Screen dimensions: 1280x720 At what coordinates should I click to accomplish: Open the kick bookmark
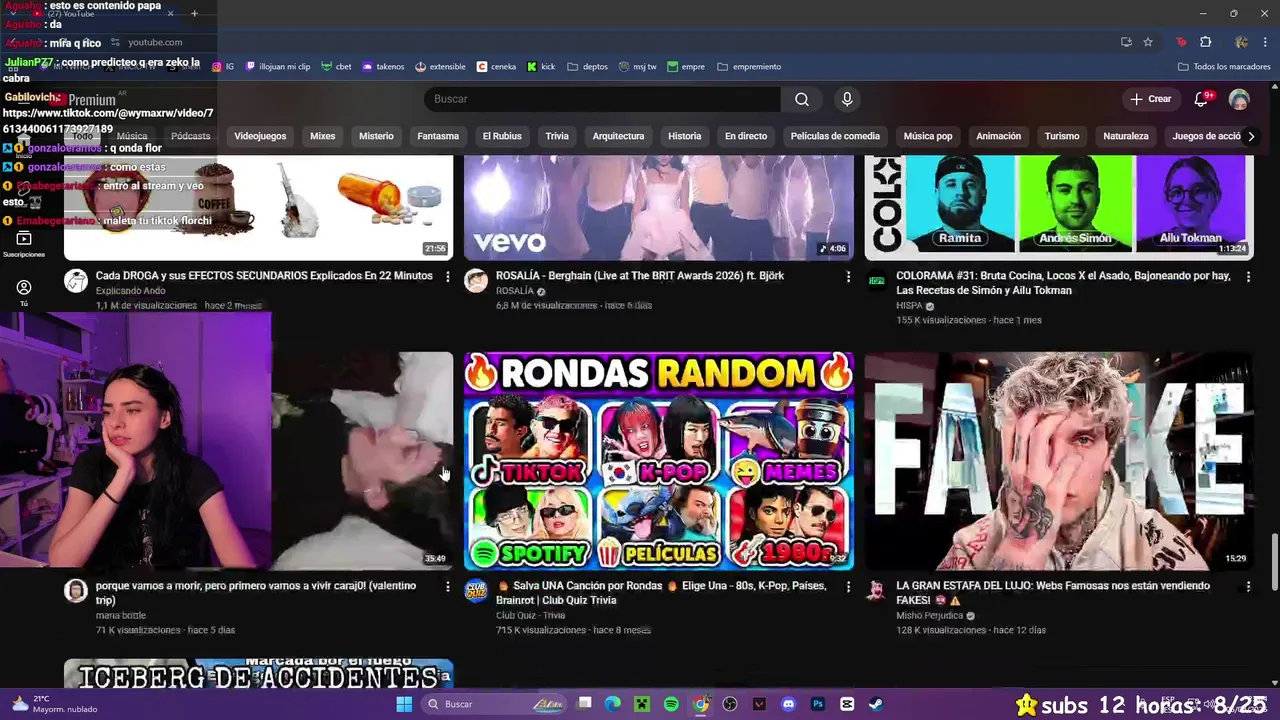(541, 67)
